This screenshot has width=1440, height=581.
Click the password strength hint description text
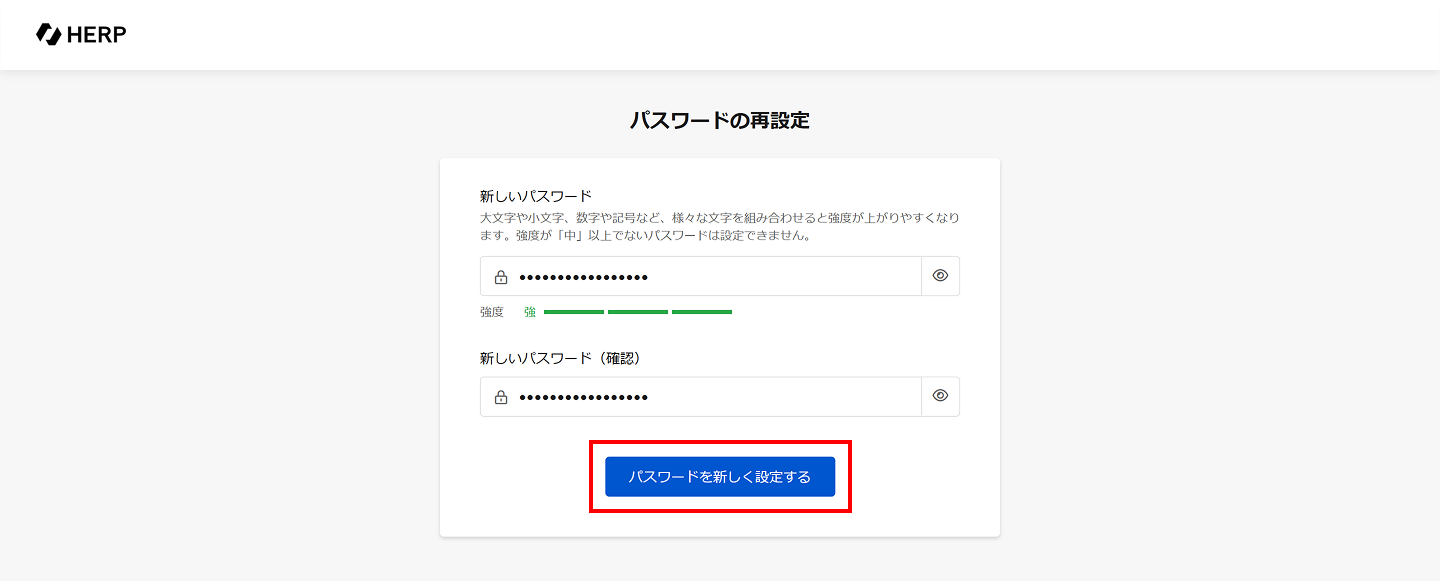[x=720, y=227]
